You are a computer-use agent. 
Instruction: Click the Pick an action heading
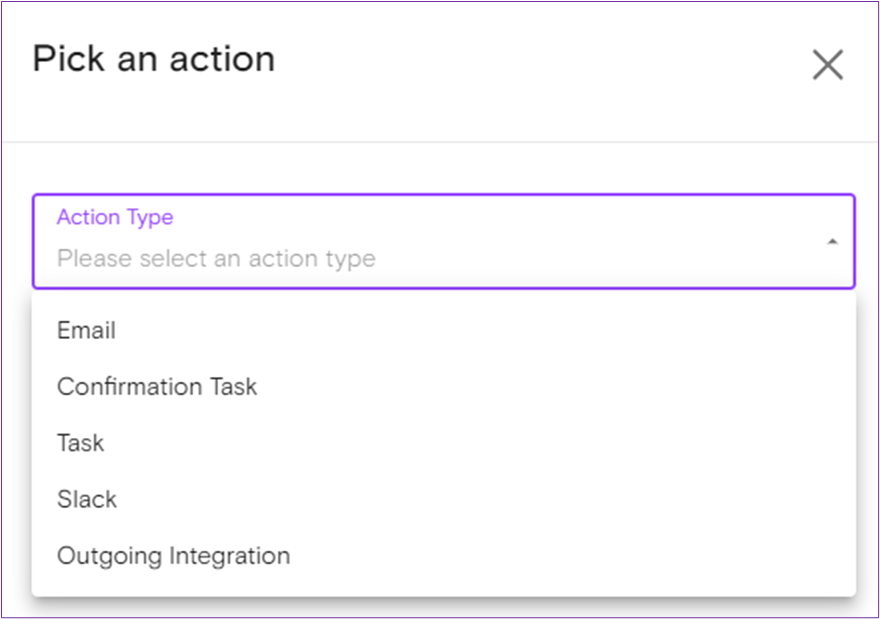tap(153, 59)
